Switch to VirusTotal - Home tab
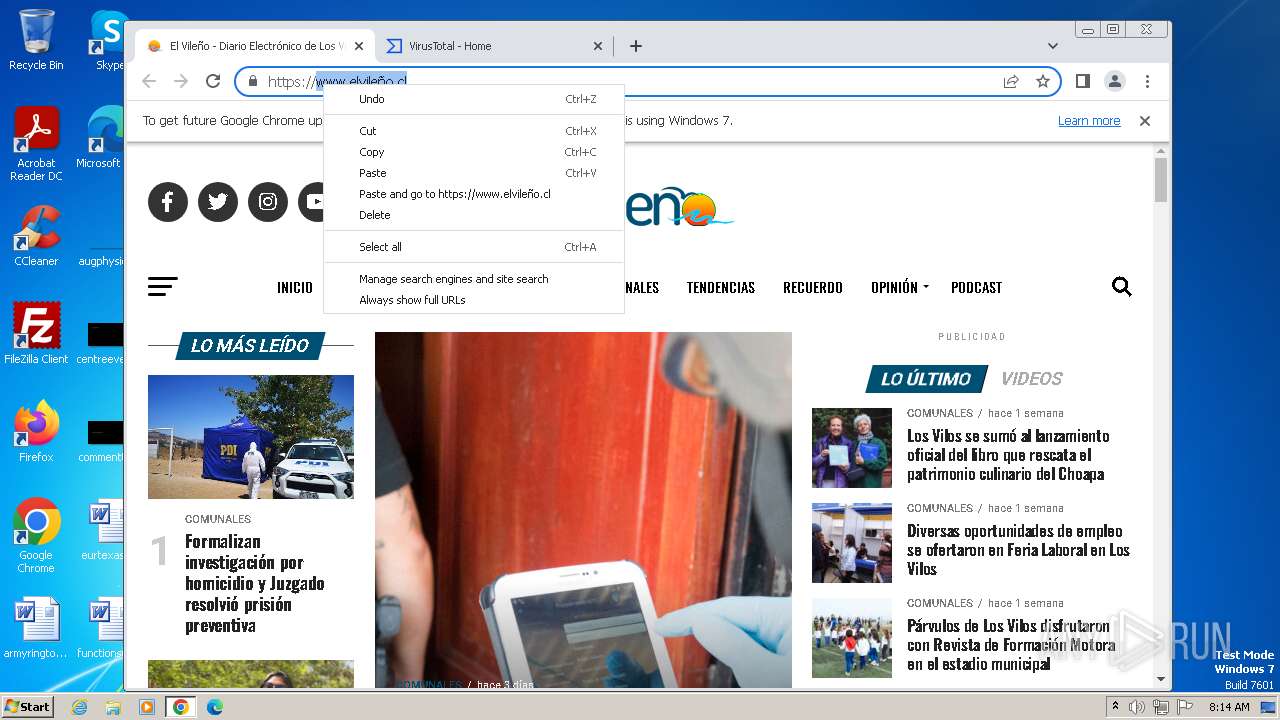The image size is (1280, 720). [495, 46]
